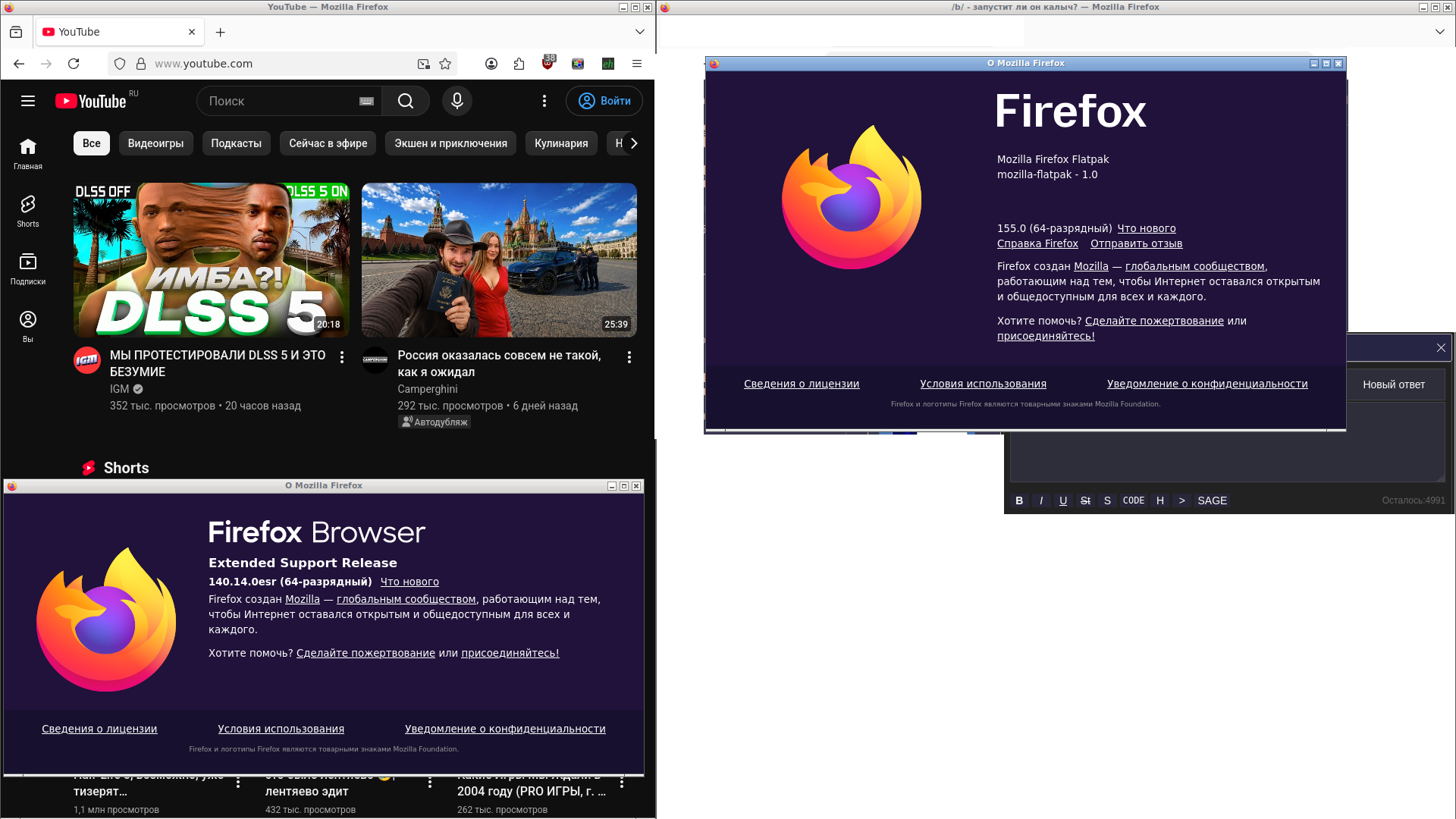Toggle SAGE option in reply form
Viewport: 1456px width, 819px height.
1212,500
